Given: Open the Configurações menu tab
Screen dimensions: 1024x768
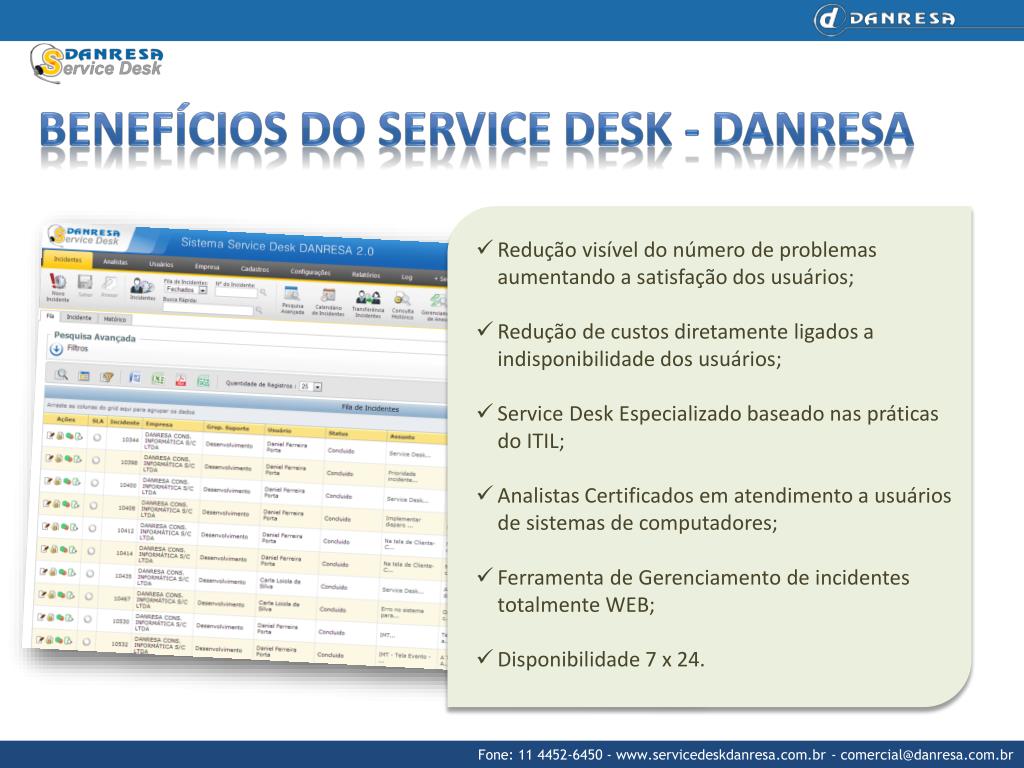Looking at the screenshot, I should pos(310,272).
